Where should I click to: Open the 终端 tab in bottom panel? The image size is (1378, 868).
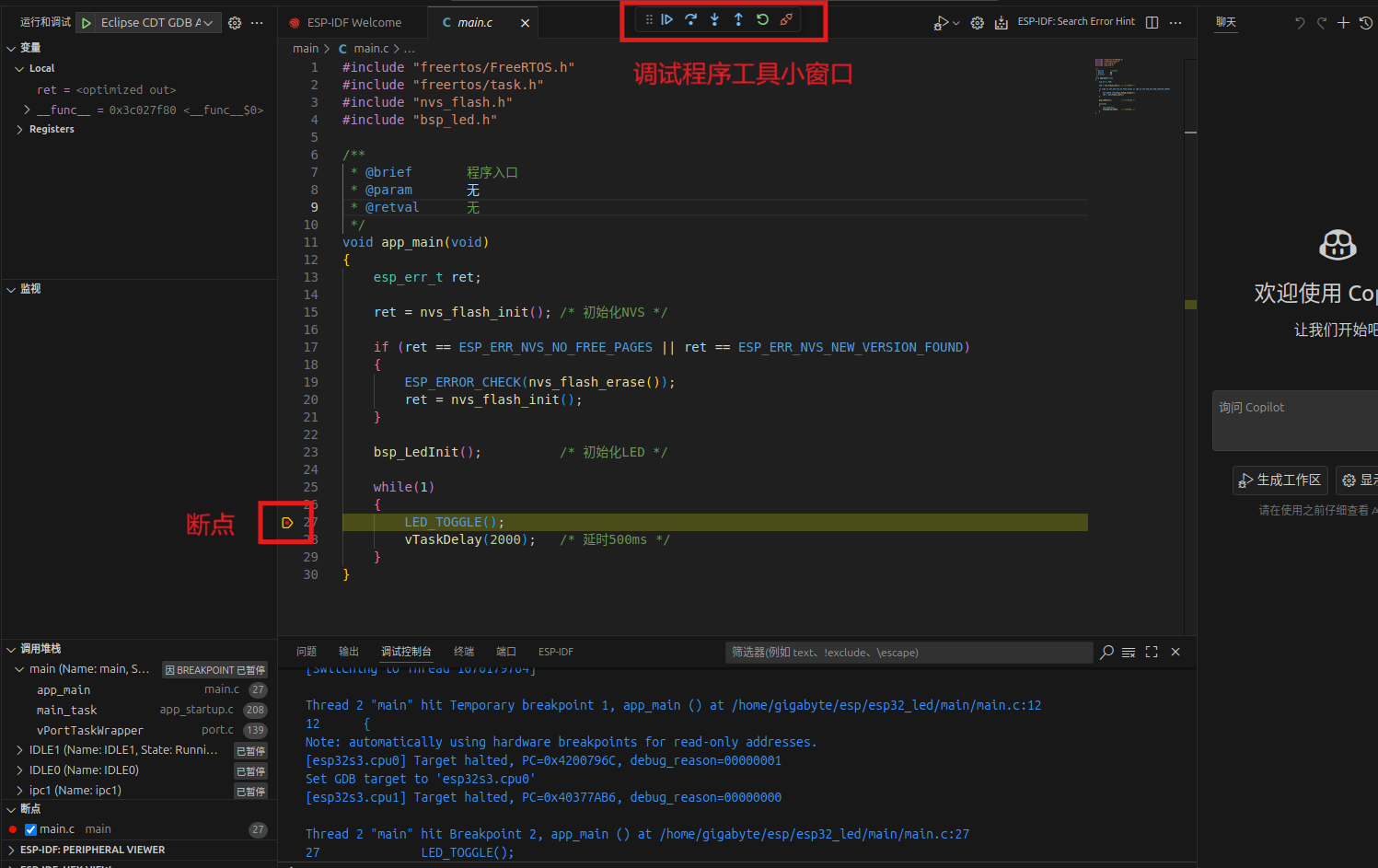(x=464, y=651)
